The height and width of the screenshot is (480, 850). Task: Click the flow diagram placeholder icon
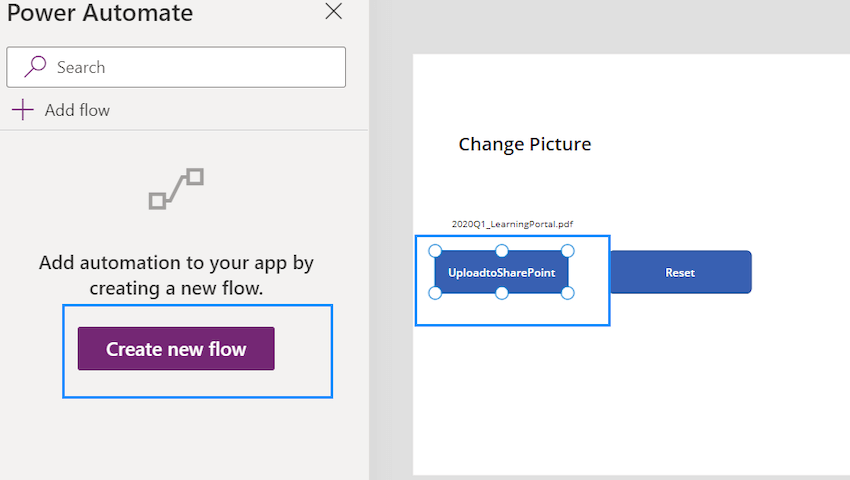pos(176,189)
